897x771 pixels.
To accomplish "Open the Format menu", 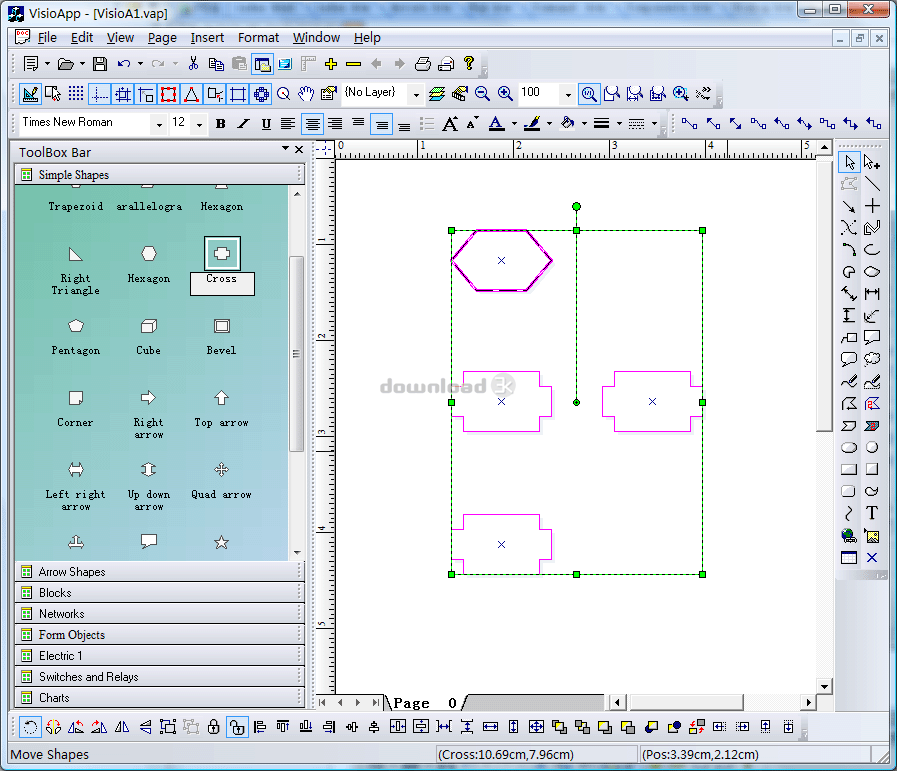I will 258,38.
